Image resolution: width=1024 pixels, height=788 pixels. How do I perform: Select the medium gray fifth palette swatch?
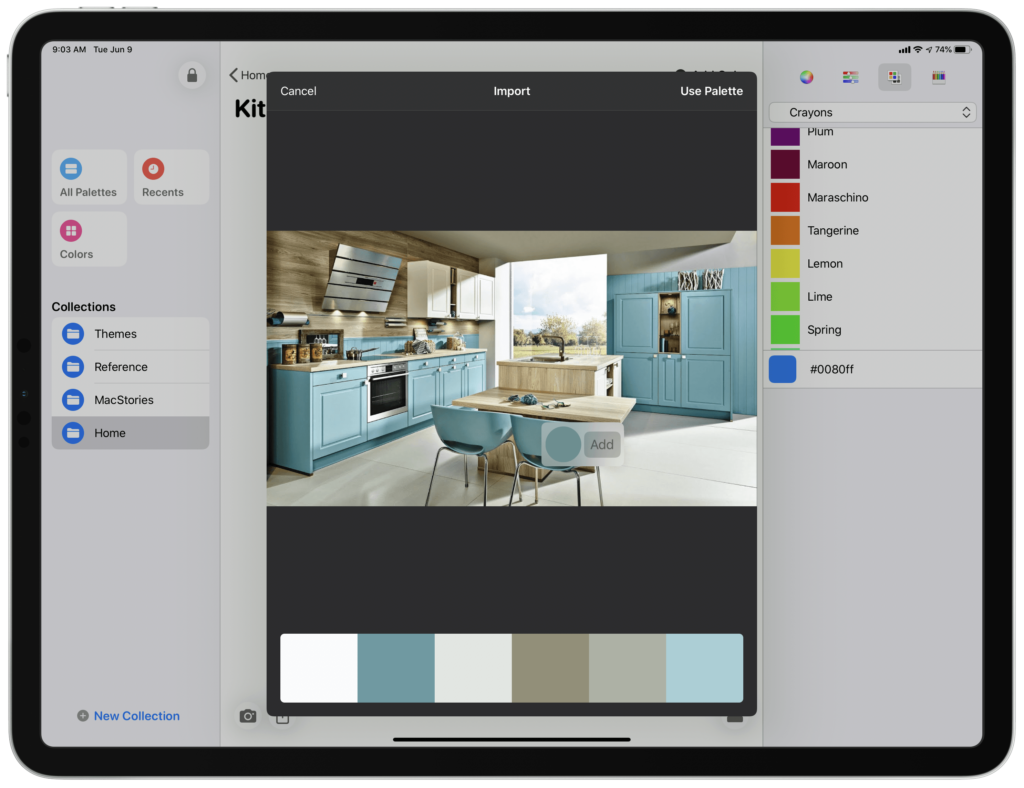pyautogui.click(x=627, y=668)
